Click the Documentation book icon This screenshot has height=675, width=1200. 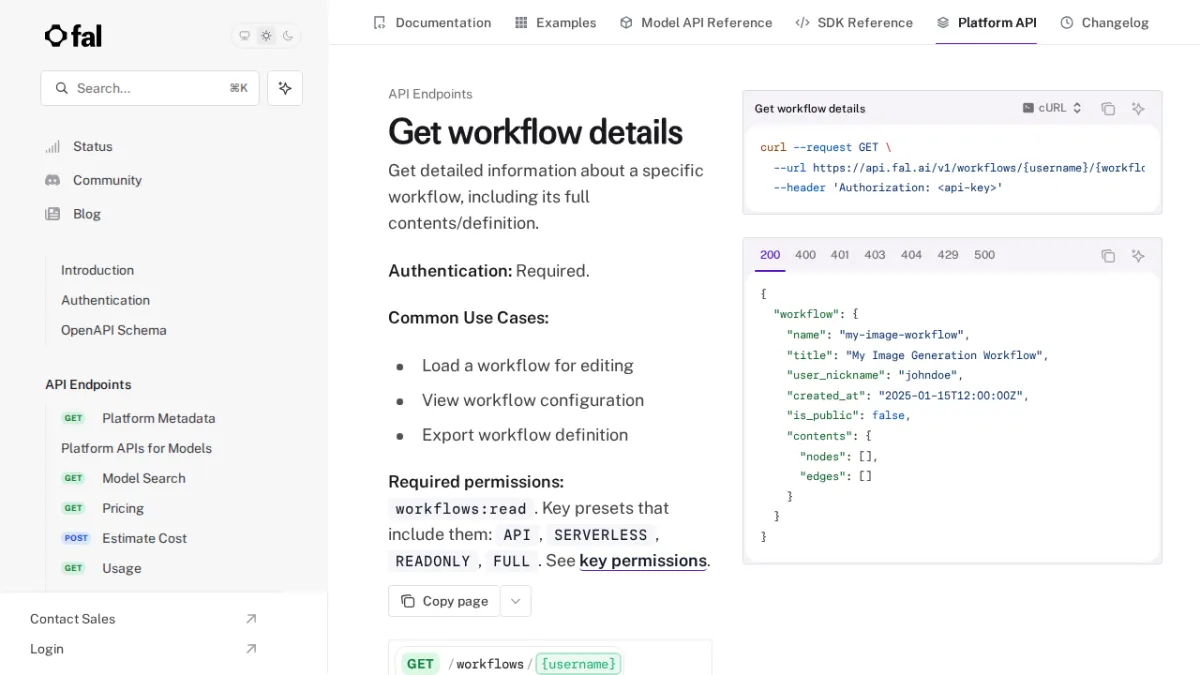click(379, 22)
